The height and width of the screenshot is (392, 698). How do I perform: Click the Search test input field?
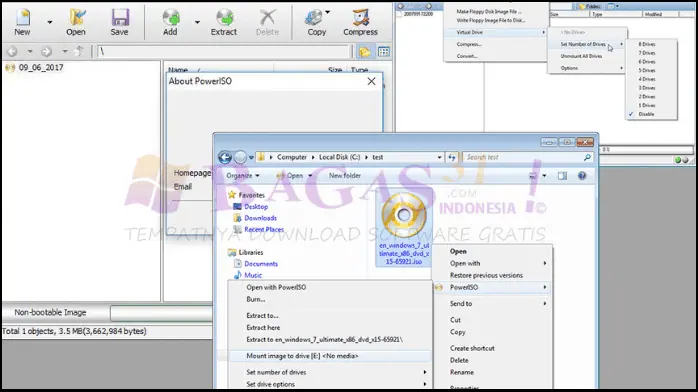(x=524, y=157)
